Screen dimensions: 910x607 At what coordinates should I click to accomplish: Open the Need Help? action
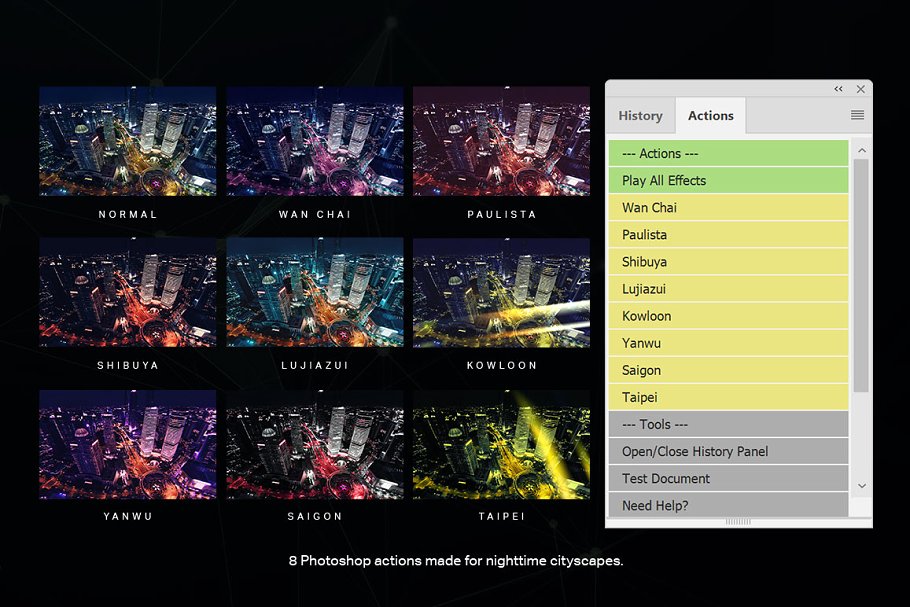pyautogui.click(x=728, y=505)
